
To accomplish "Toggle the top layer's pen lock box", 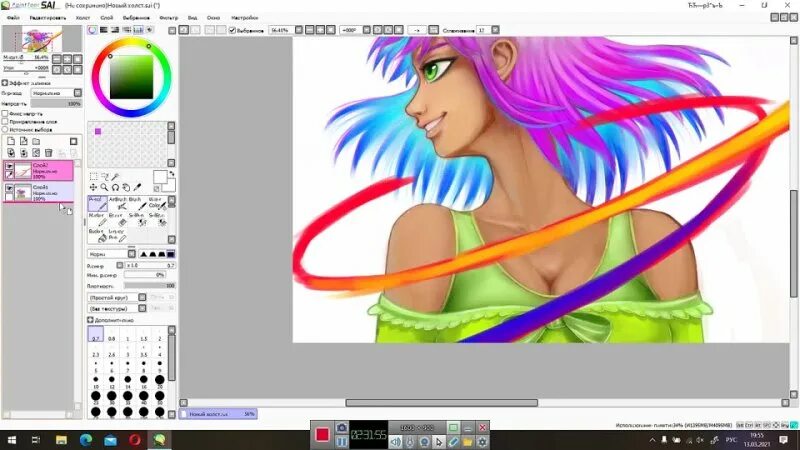I will 9,174.
